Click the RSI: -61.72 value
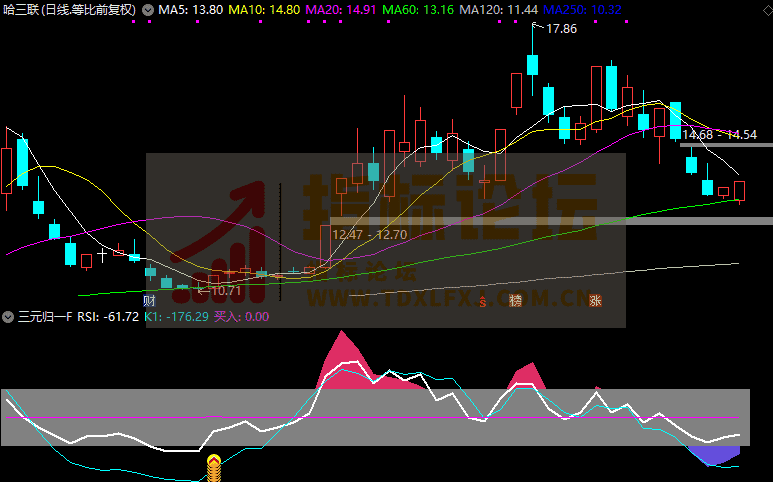Viewport: 773px width, 482px height. tap(108, 317)
